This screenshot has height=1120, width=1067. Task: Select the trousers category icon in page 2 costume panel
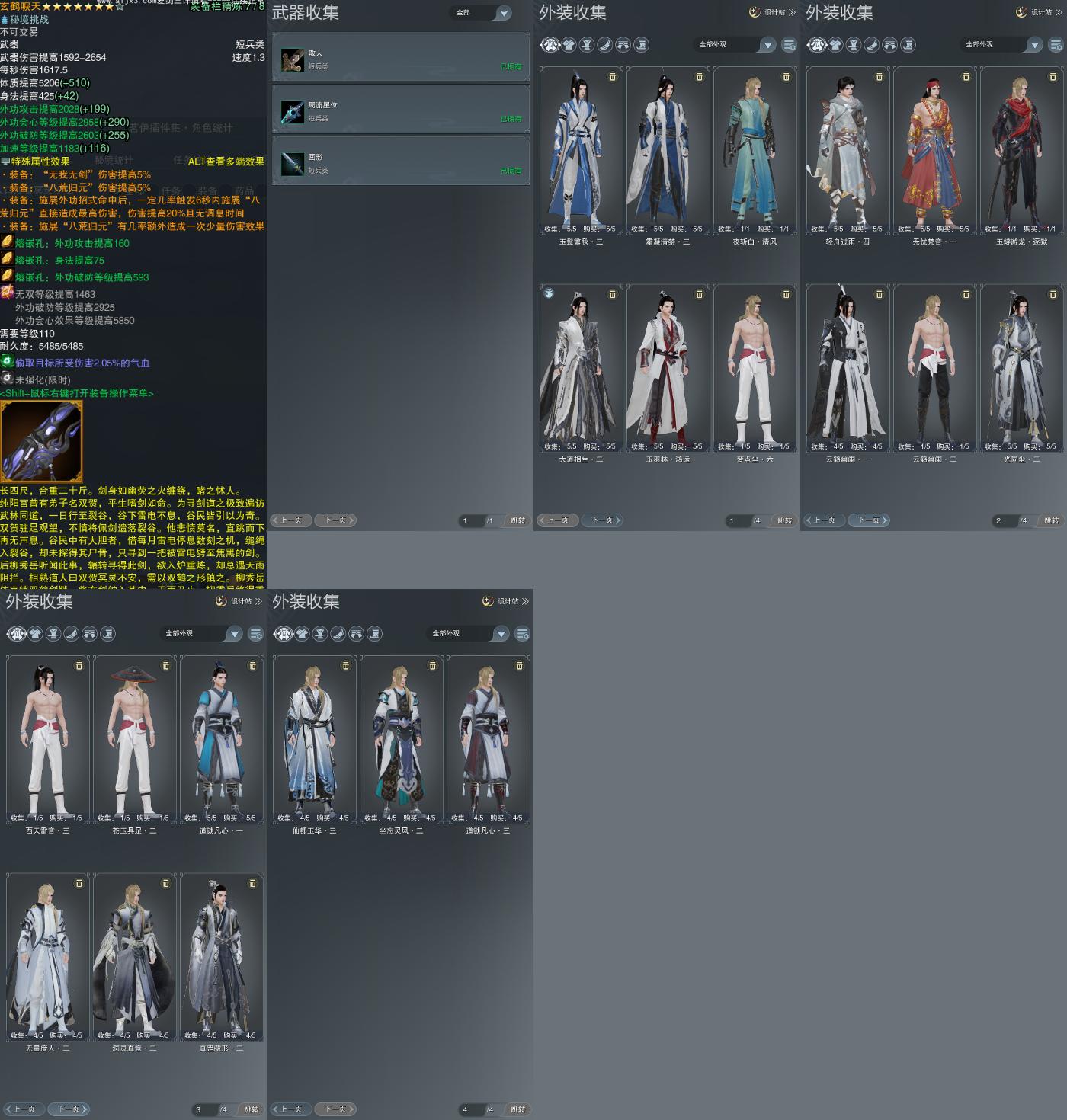(890, 45)
